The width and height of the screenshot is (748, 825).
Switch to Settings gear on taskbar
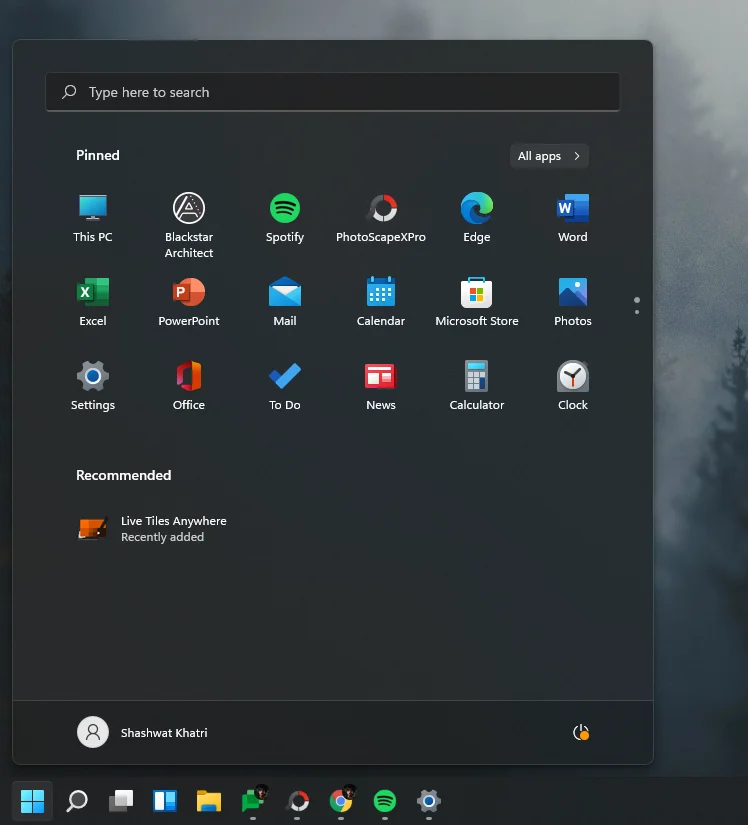(429, 801)
